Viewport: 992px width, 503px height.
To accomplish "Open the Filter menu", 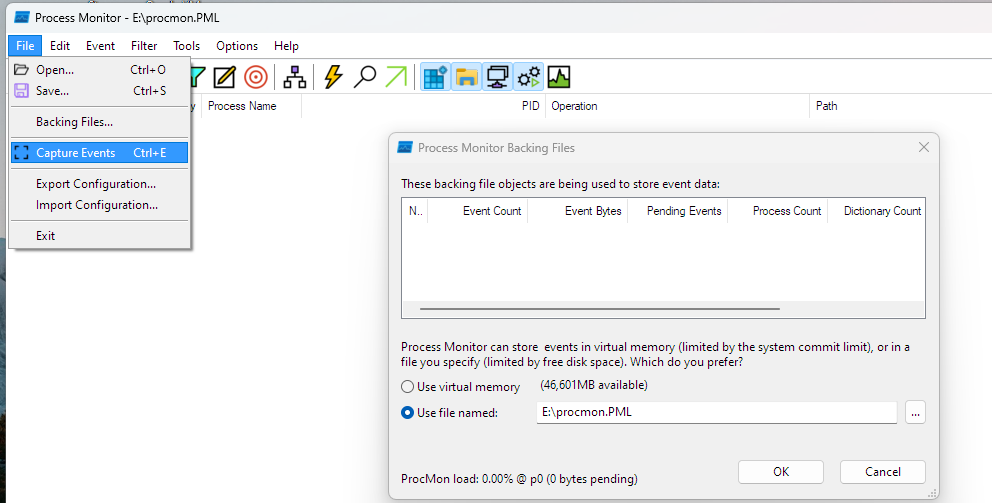I will [x=144, y=46].
